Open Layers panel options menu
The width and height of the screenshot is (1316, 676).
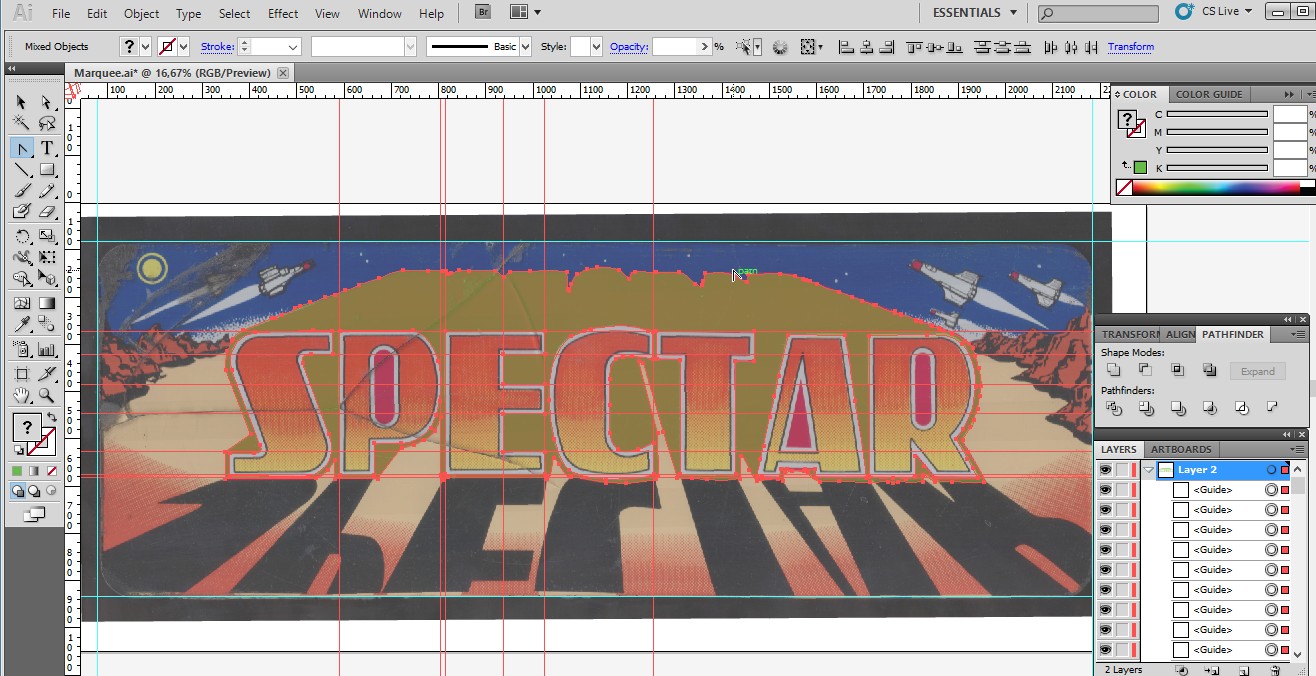tap(1298, 449)
